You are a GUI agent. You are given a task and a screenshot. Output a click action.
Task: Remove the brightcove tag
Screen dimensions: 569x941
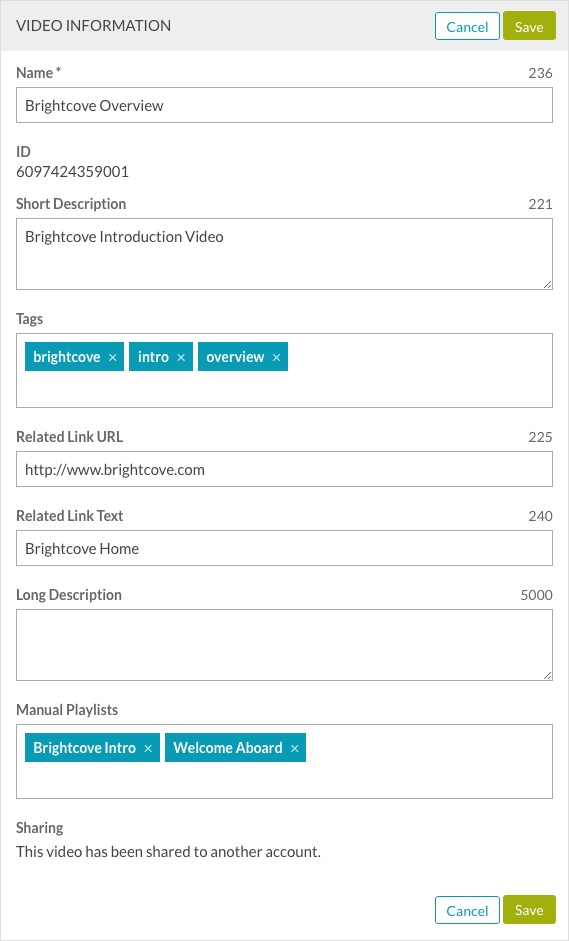(x=112, y=357)
